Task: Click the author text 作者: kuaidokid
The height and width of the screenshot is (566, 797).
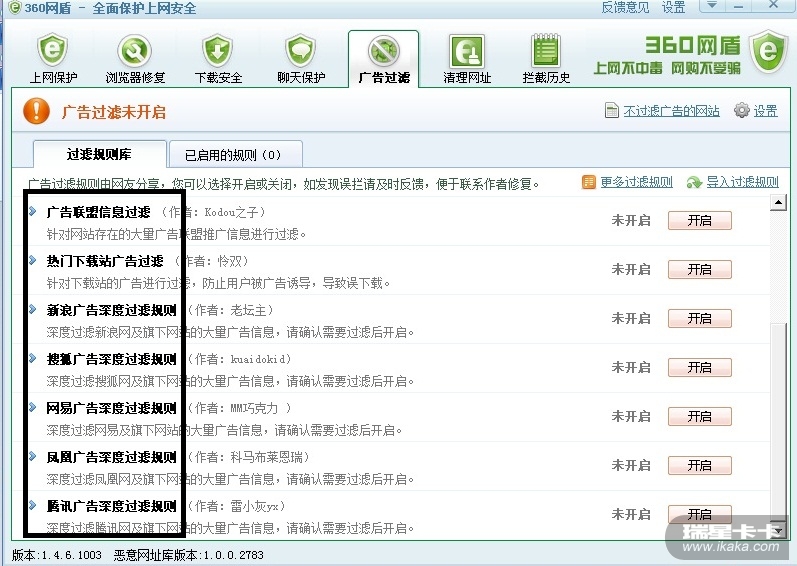Action: point(239,359)
